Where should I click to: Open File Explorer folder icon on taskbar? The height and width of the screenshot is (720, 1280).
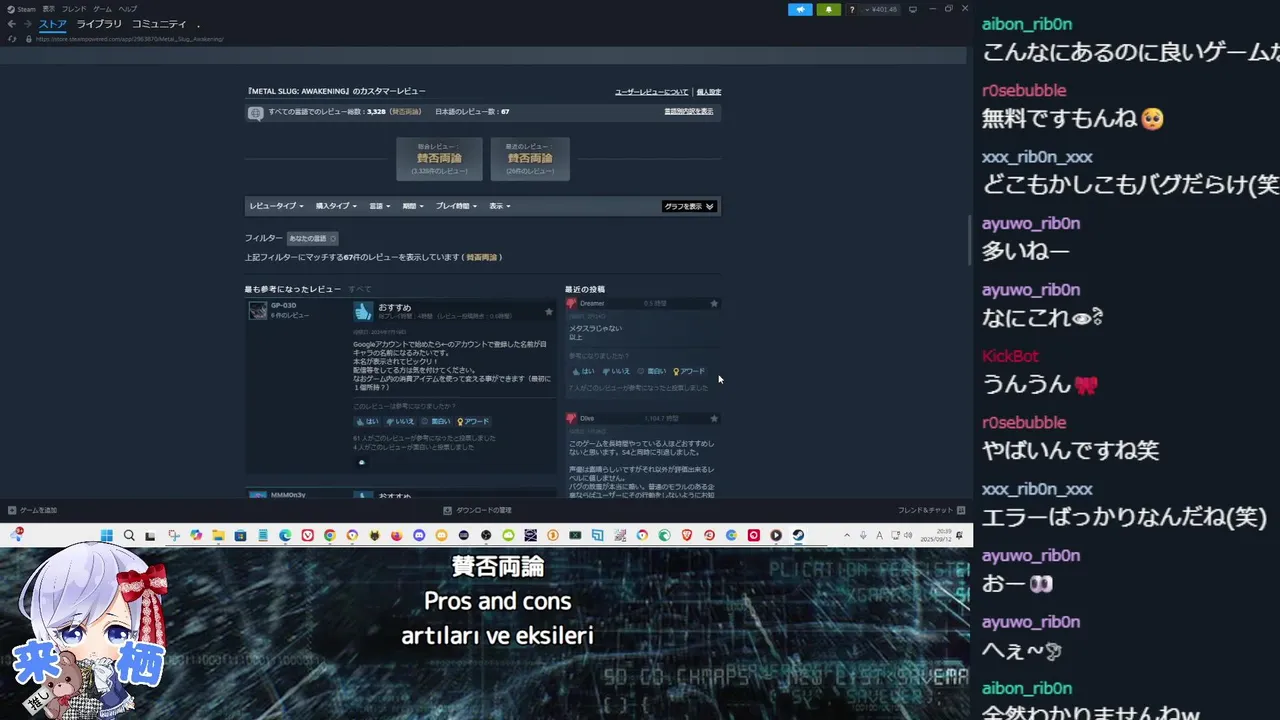tap(218, 536)
